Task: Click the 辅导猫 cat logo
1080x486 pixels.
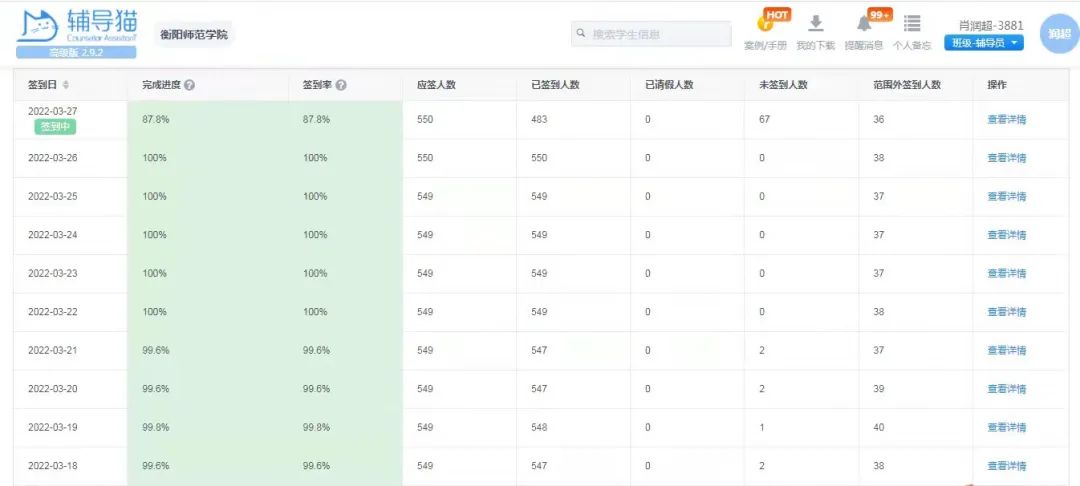Action: (x=37, y=26)
